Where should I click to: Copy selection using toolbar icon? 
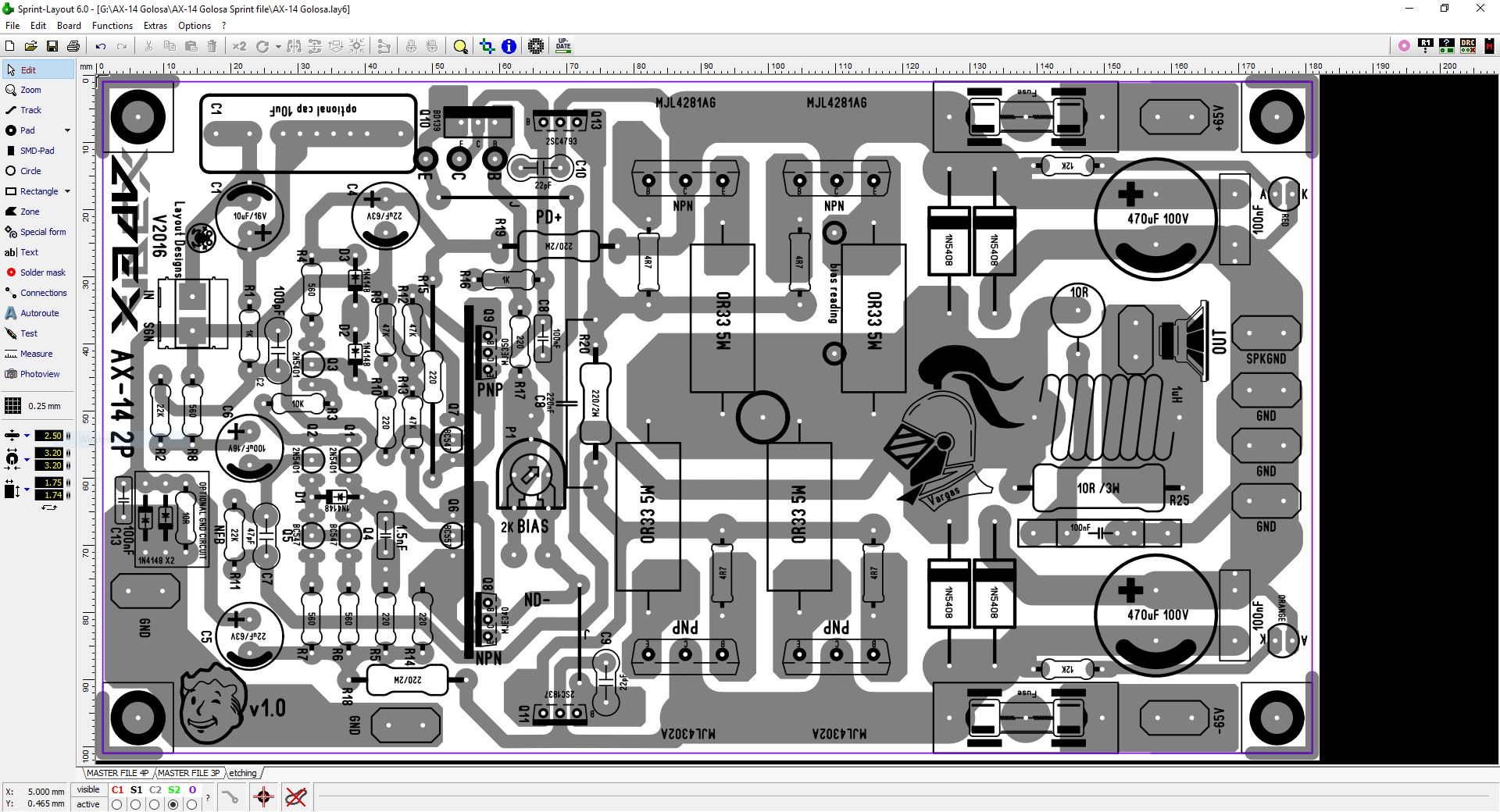pos(170,47)
